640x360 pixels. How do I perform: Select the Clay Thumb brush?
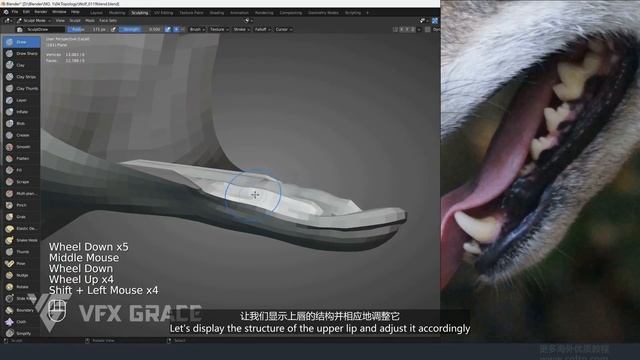[x=21, y=89]
